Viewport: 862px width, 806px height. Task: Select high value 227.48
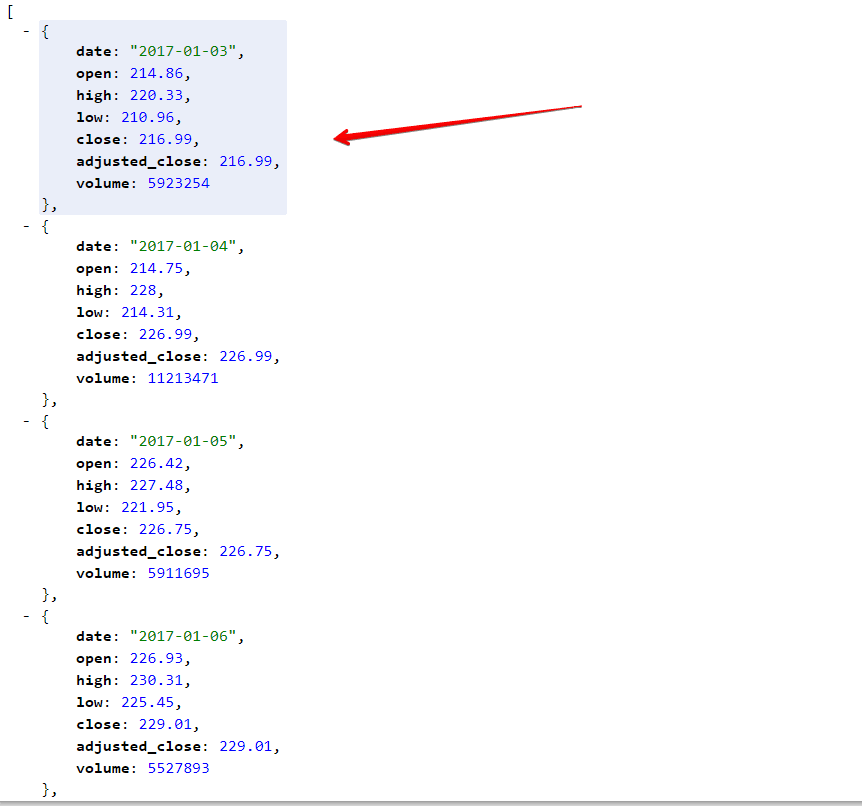pyautogui.click(x=156, y=485)
